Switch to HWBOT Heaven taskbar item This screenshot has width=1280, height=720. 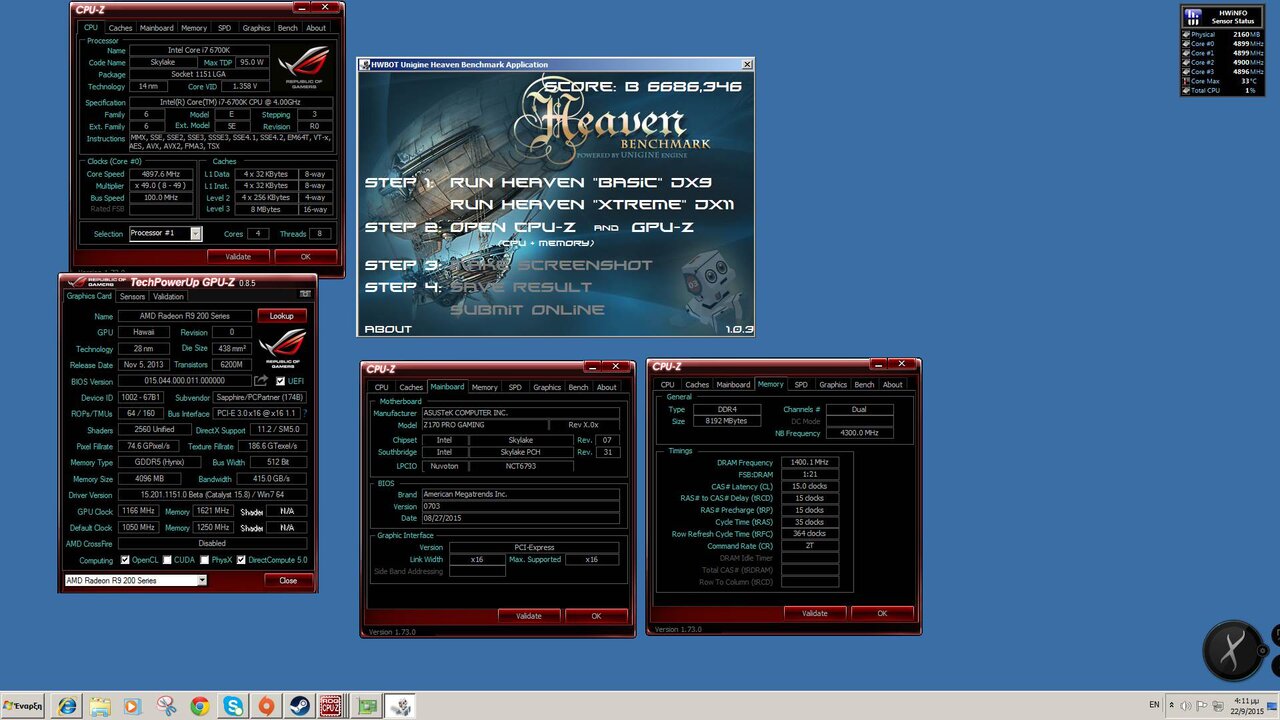(400, 706)
